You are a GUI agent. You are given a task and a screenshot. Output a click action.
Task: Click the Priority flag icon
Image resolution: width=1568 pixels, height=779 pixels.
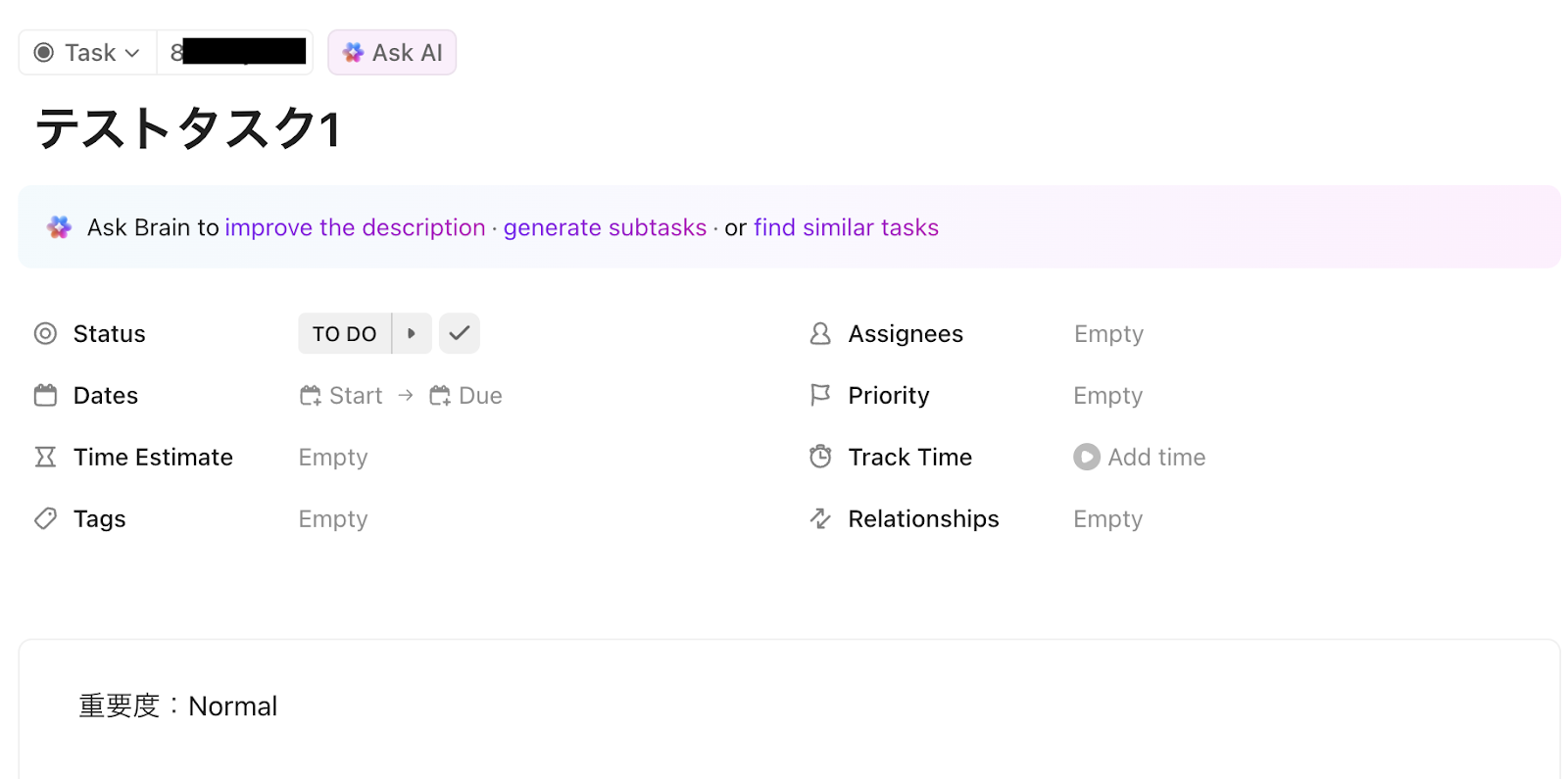[820, 395]
